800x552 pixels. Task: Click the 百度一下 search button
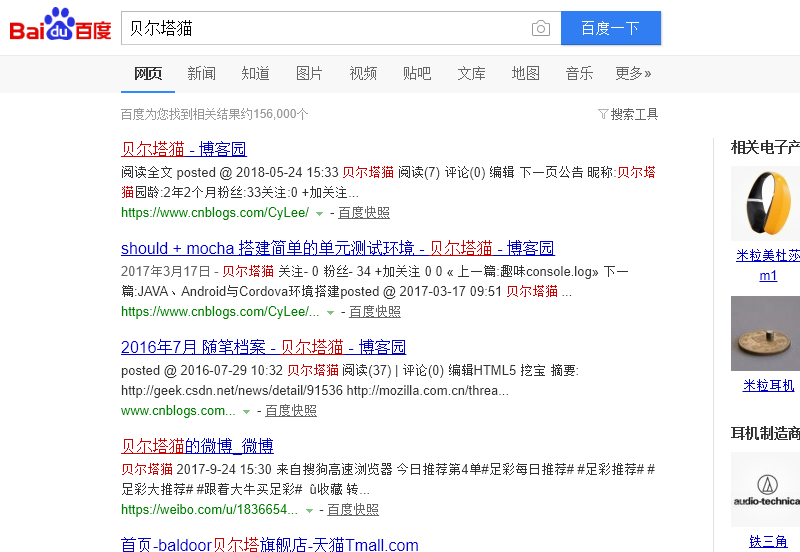611,28
